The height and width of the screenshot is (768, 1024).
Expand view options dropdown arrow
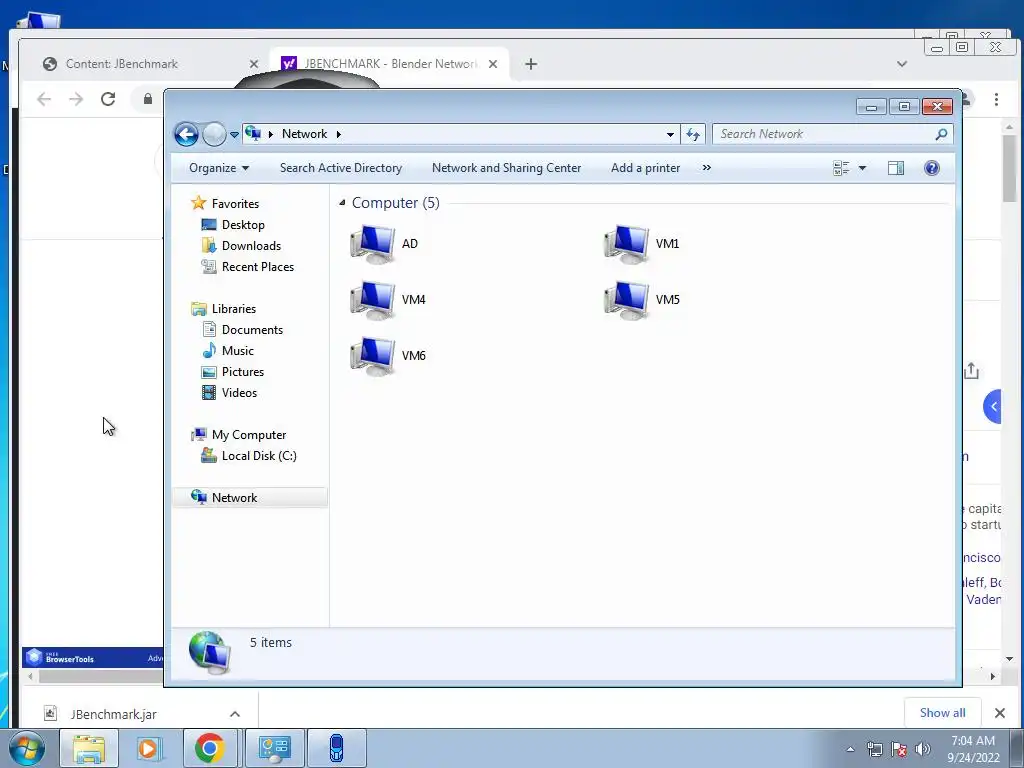pos(862,168)
